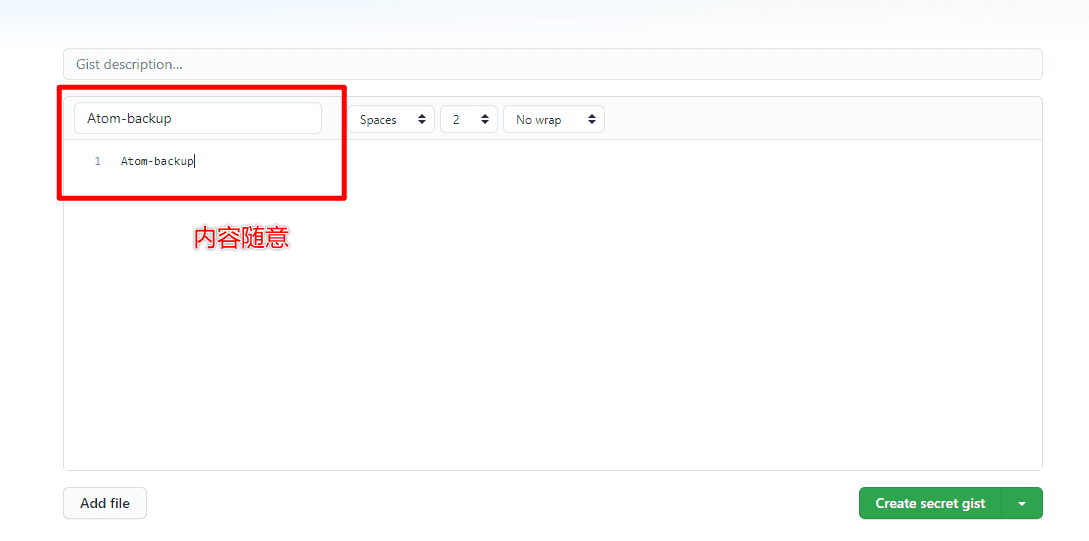Screen dimensions: 1089x541
Task: Click the Gist description input field
Action: click(x=552, y=64)
